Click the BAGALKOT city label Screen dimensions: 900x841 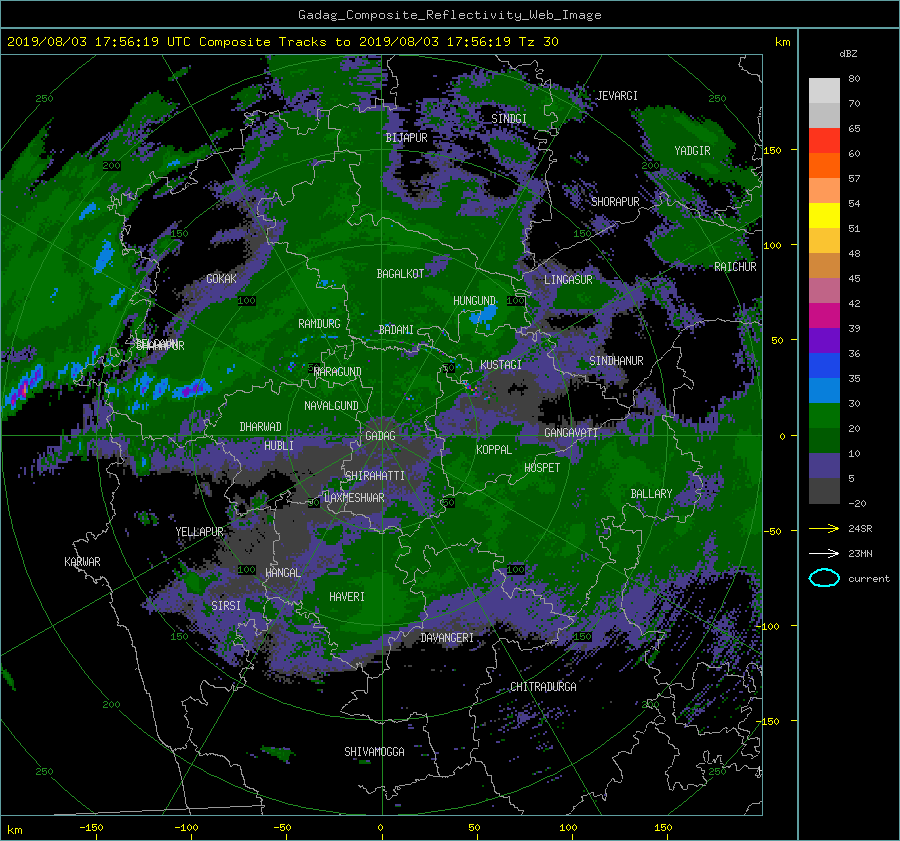click(x=400, y=274)
